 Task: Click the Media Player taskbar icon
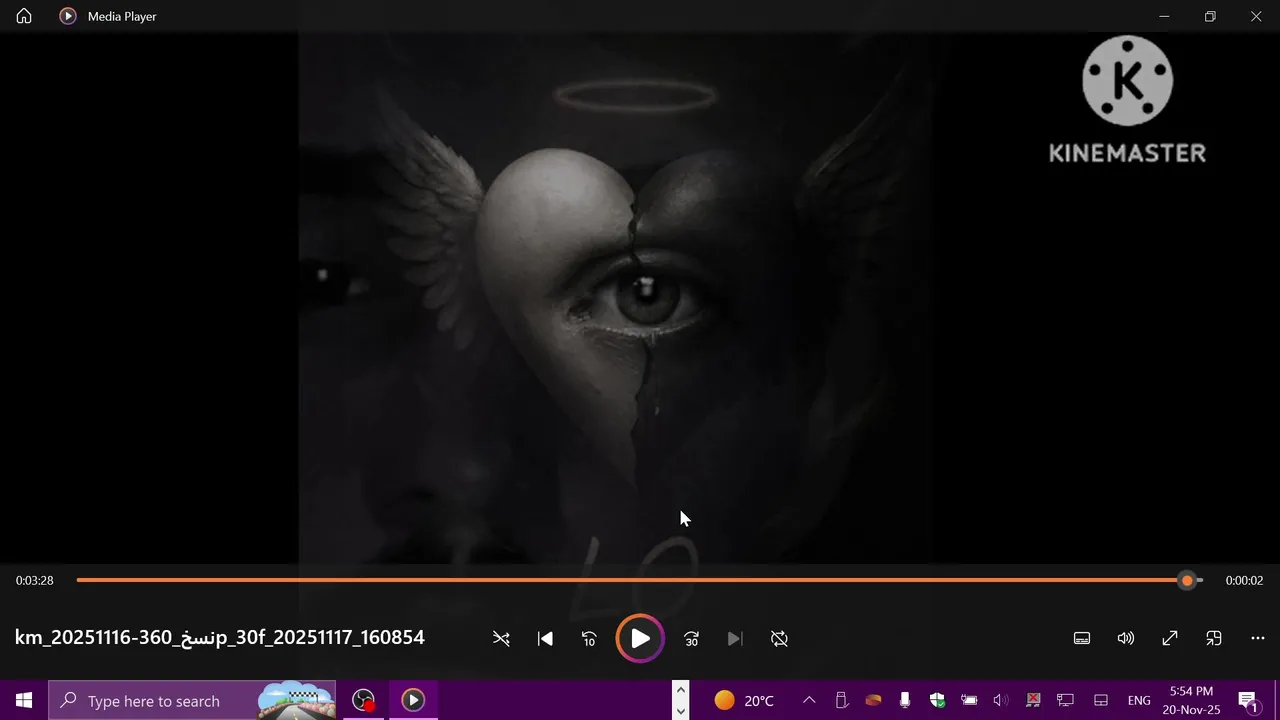(413, 700)
